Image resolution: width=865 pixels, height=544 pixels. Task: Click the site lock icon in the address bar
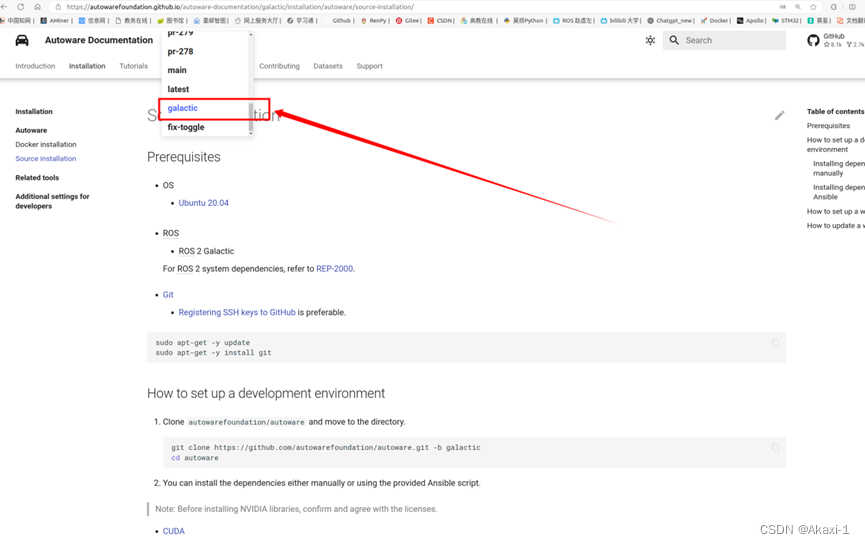tap(58, 7)
